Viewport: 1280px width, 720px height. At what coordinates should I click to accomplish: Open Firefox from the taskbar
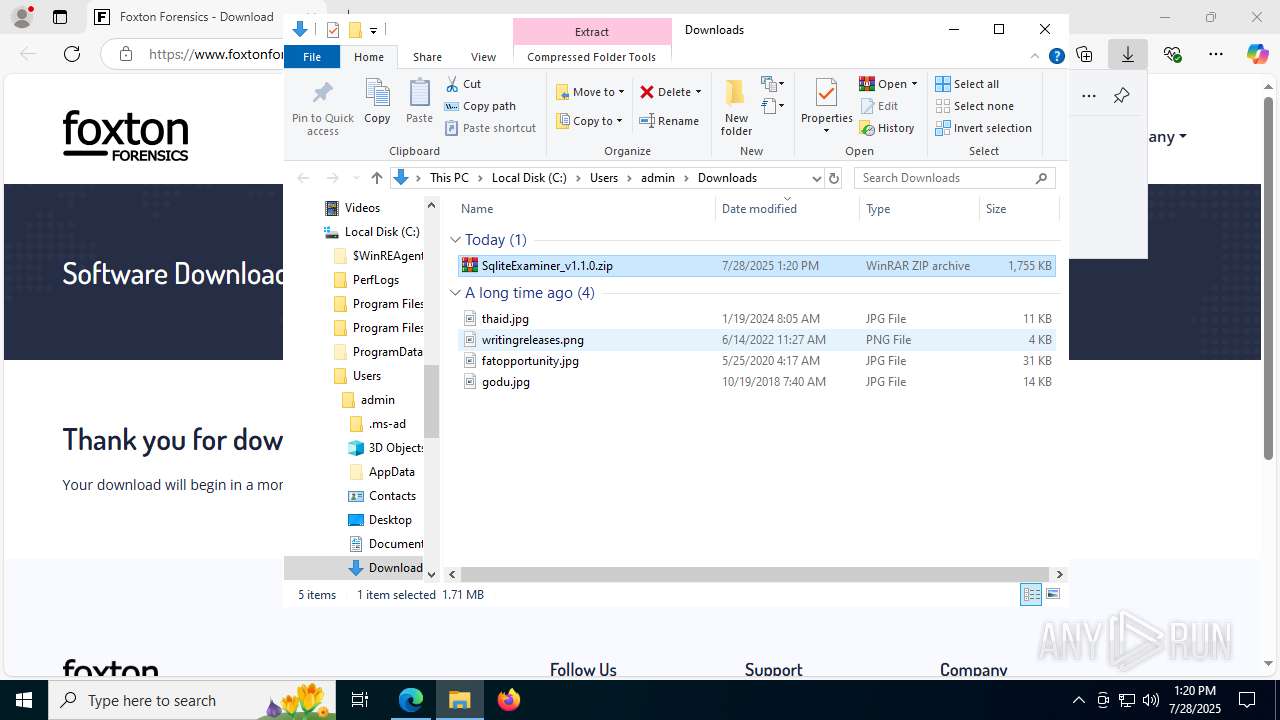pyautogui.click(x=509, y=700)
